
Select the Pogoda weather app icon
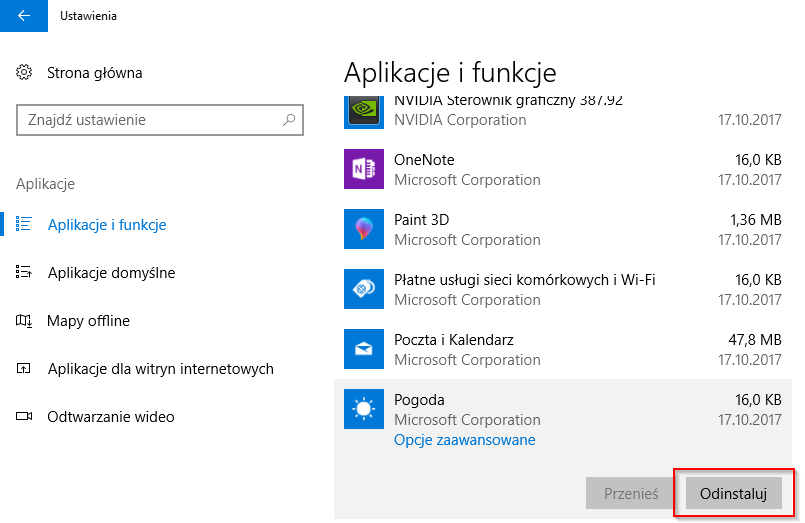tap(363, 409)
